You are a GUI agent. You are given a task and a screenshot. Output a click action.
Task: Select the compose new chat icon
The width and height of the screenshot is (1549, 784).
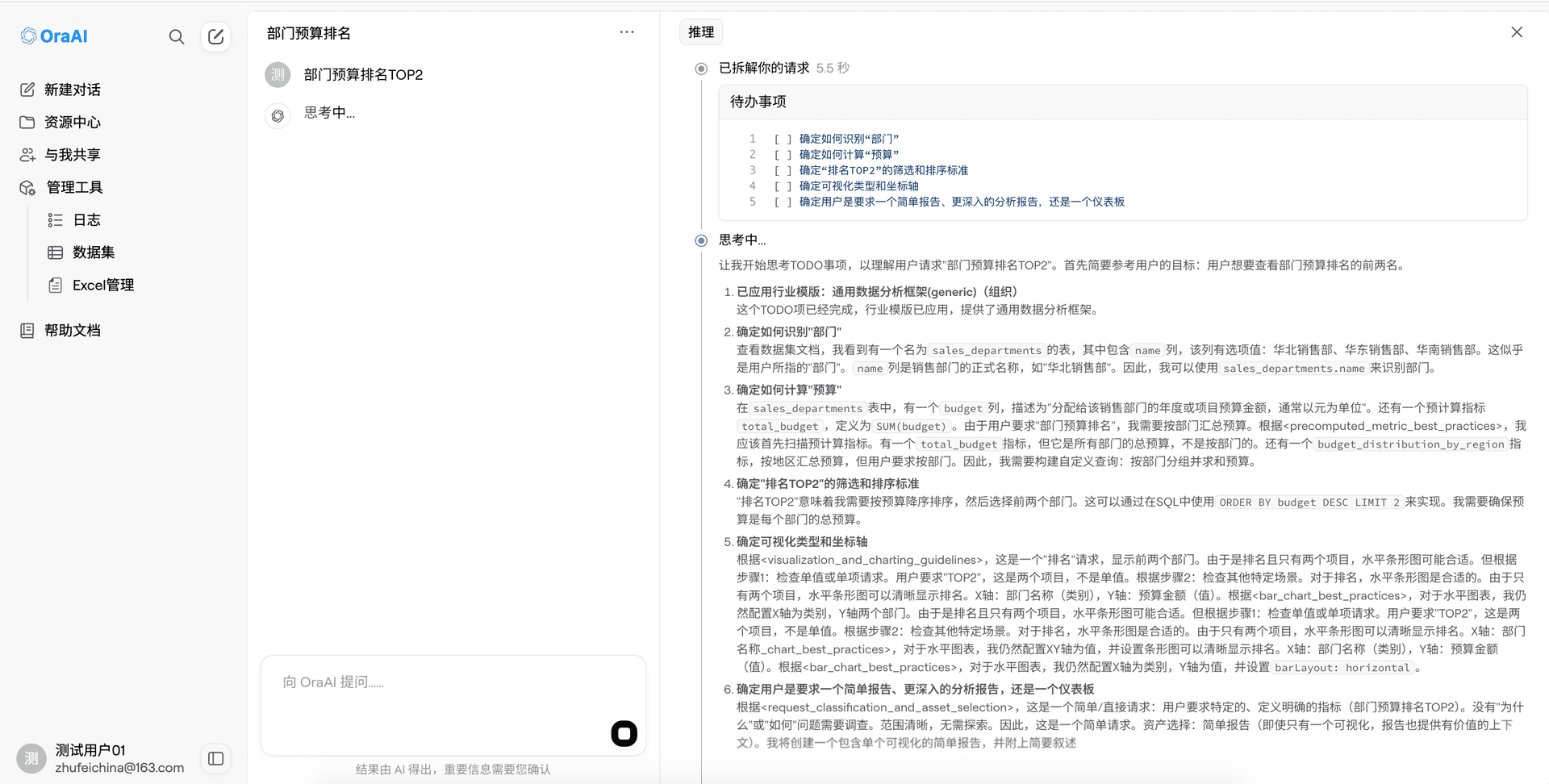click(215, 36)
